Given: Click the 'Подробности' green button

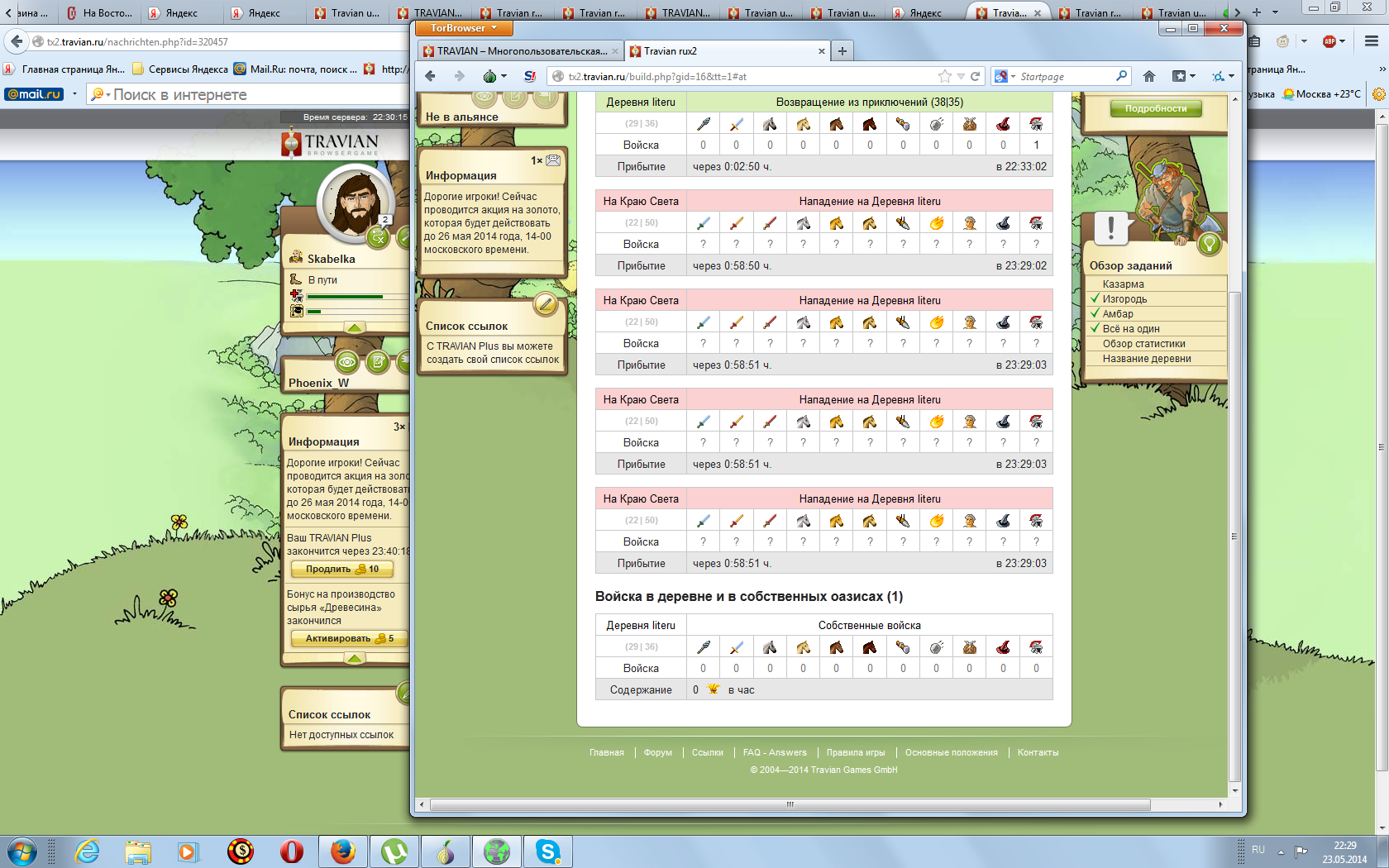Looking at the screenshot, I should pyautogui.click(x=1155, y=108).
